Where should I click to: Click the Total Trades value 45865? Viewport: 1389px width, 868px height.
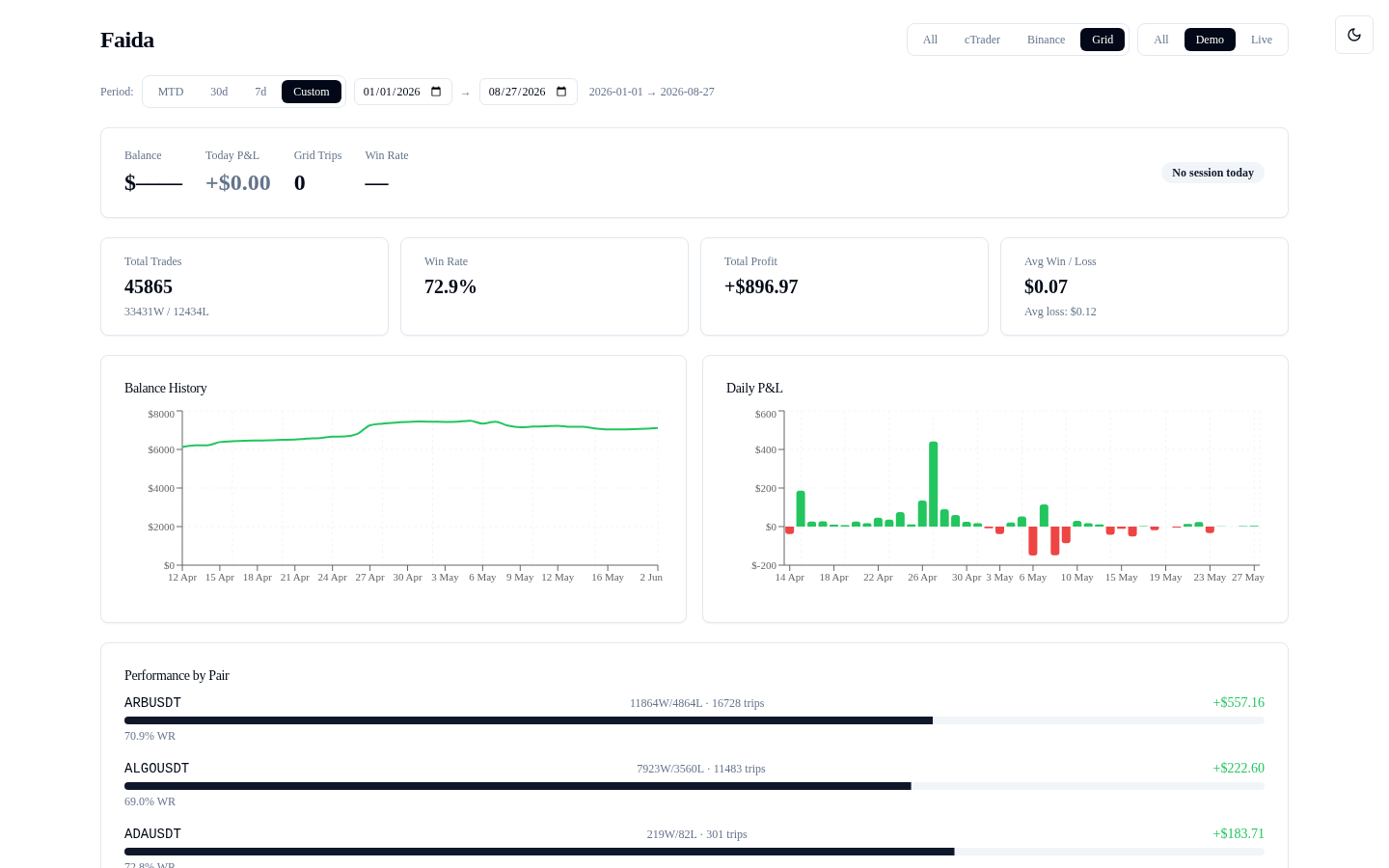tap(149, 286)
